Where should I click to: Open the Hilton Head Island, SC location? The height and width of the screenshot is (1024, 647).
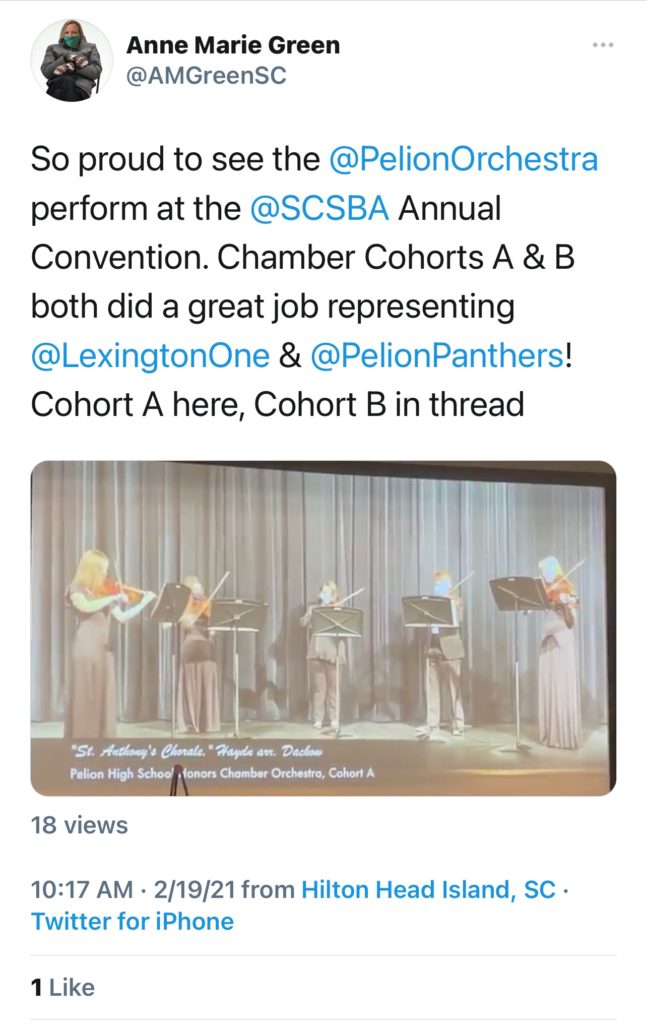click(x=428, y=889)
